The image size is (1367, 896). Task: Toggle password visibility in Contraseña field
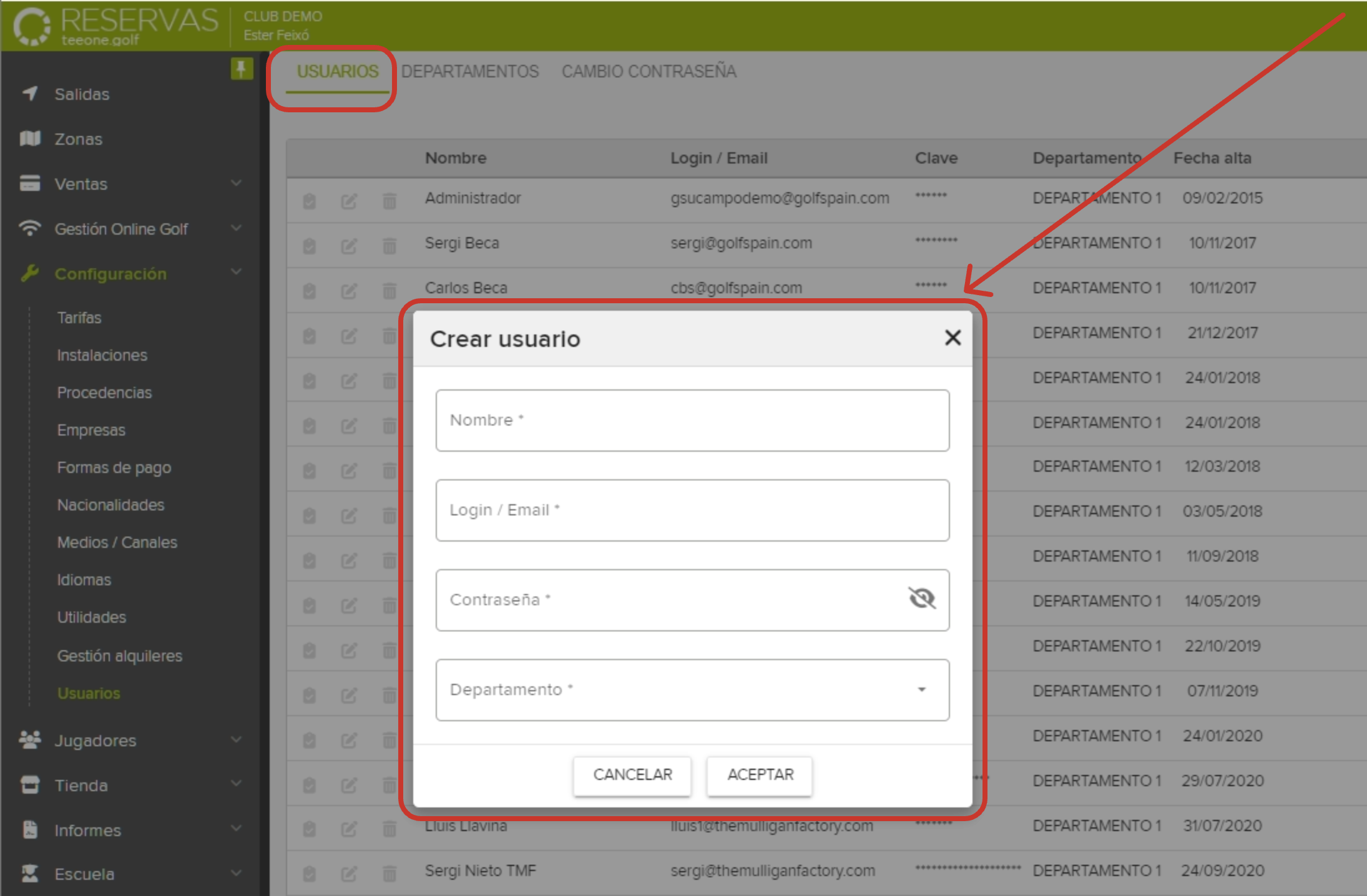tap(920, 599)
